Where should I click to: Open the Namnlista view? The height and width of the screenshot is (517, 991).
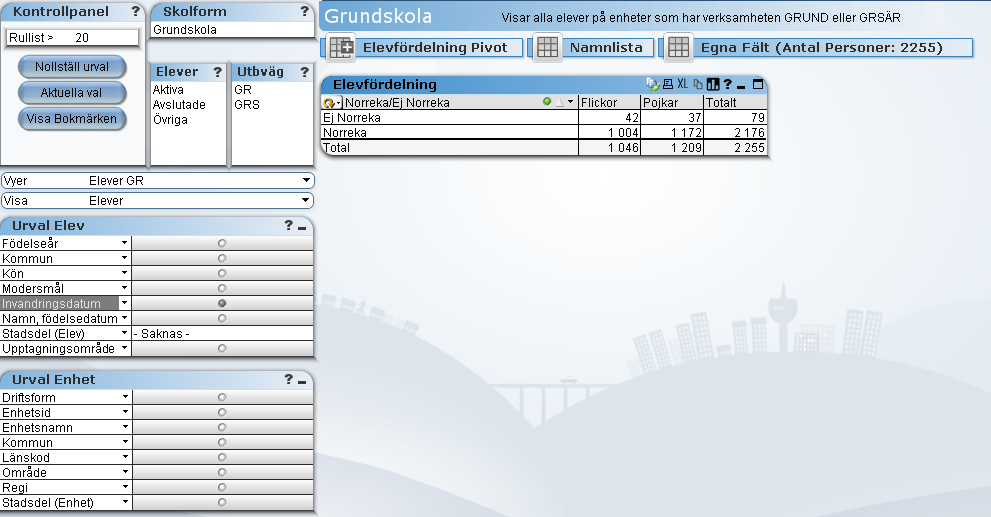[x=606, y=47]
